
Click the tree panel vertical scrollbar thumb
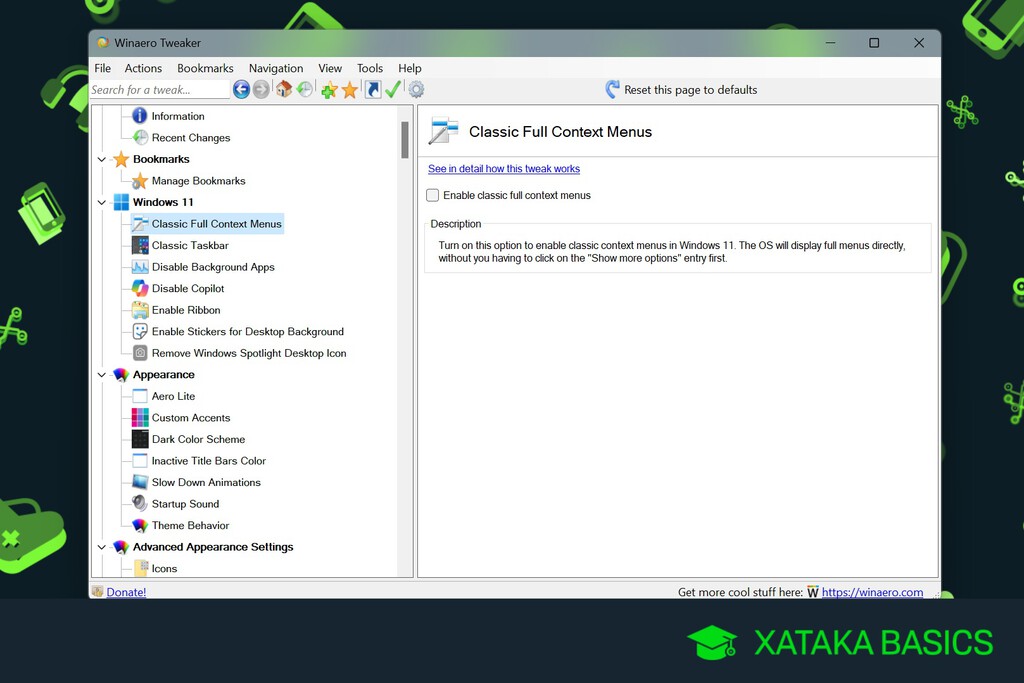[405, 140]
